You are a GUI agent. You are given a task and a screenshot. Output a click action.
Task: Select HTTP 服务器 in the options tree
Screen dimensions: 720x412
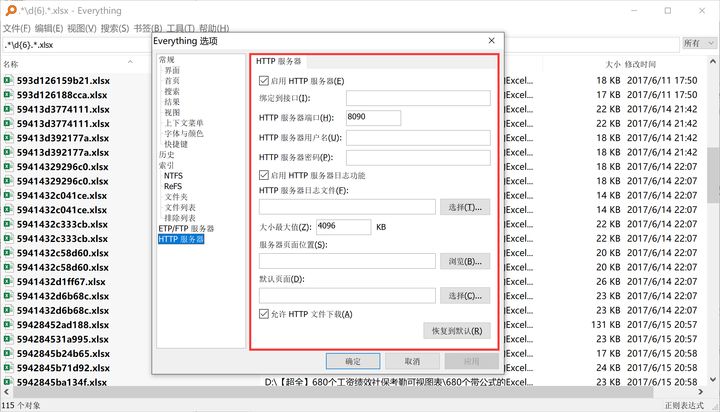(x=181, y=239)
